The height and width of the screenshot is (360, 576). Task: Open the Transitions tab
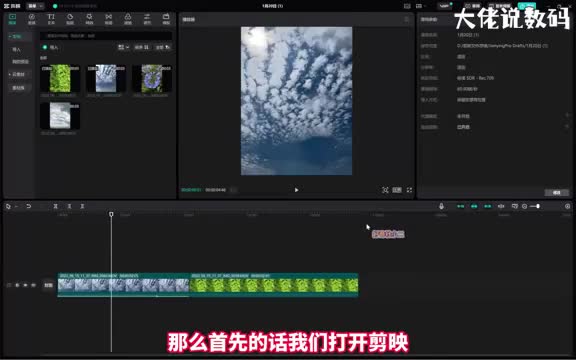tap(108, 19)
